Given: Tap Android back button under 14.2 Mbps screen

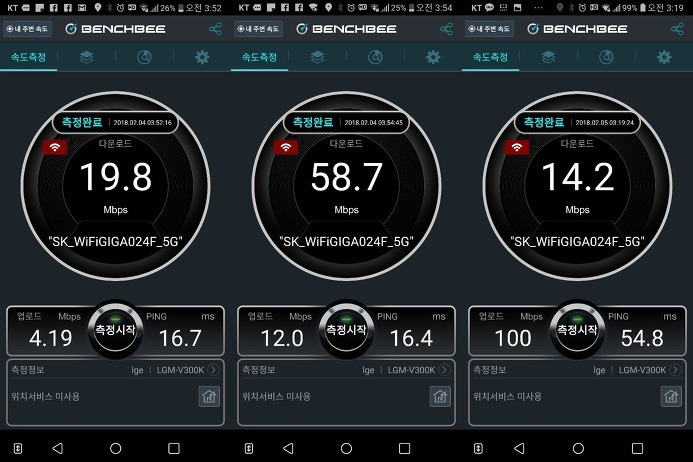Looking at the screenshot, I should tap(520, 448).
